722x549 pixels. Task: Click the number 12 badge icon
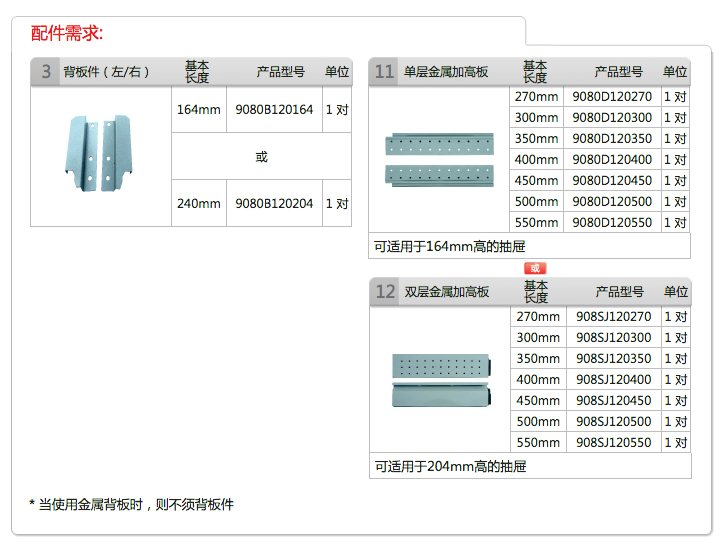tap(385, 292)
